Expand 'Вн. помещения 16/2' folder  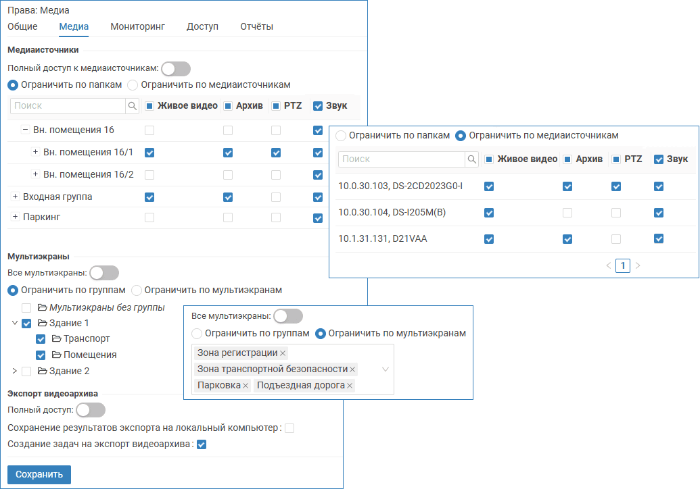tap(35, 174)
